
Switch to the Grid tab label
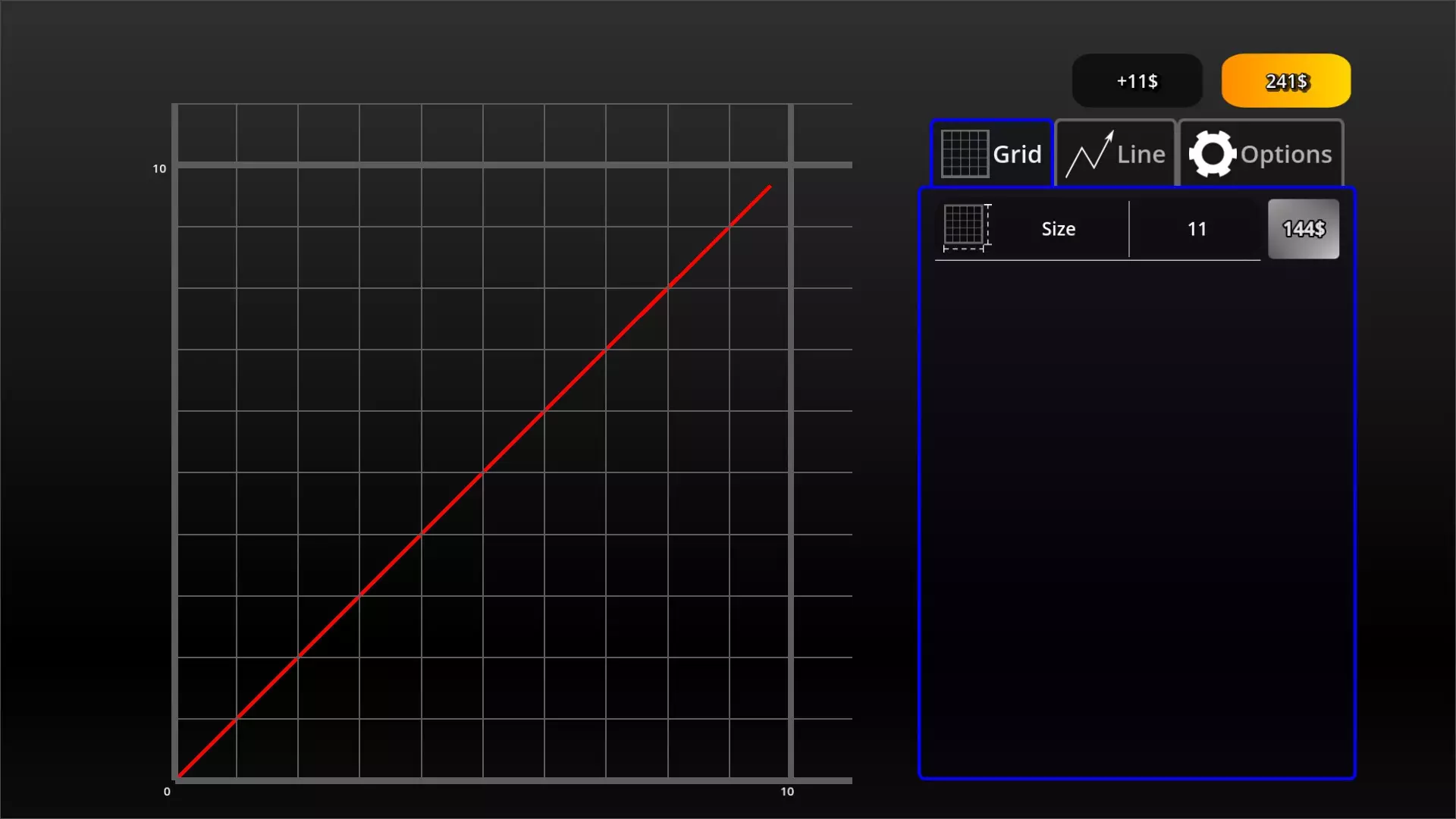pos(1017,155)
